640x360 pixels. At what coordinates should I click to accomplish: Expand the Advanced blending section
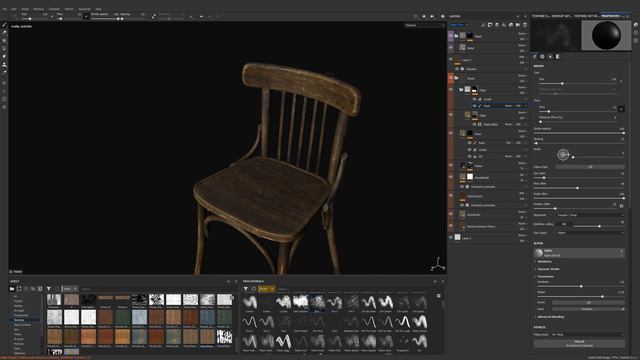coord(549,317)
